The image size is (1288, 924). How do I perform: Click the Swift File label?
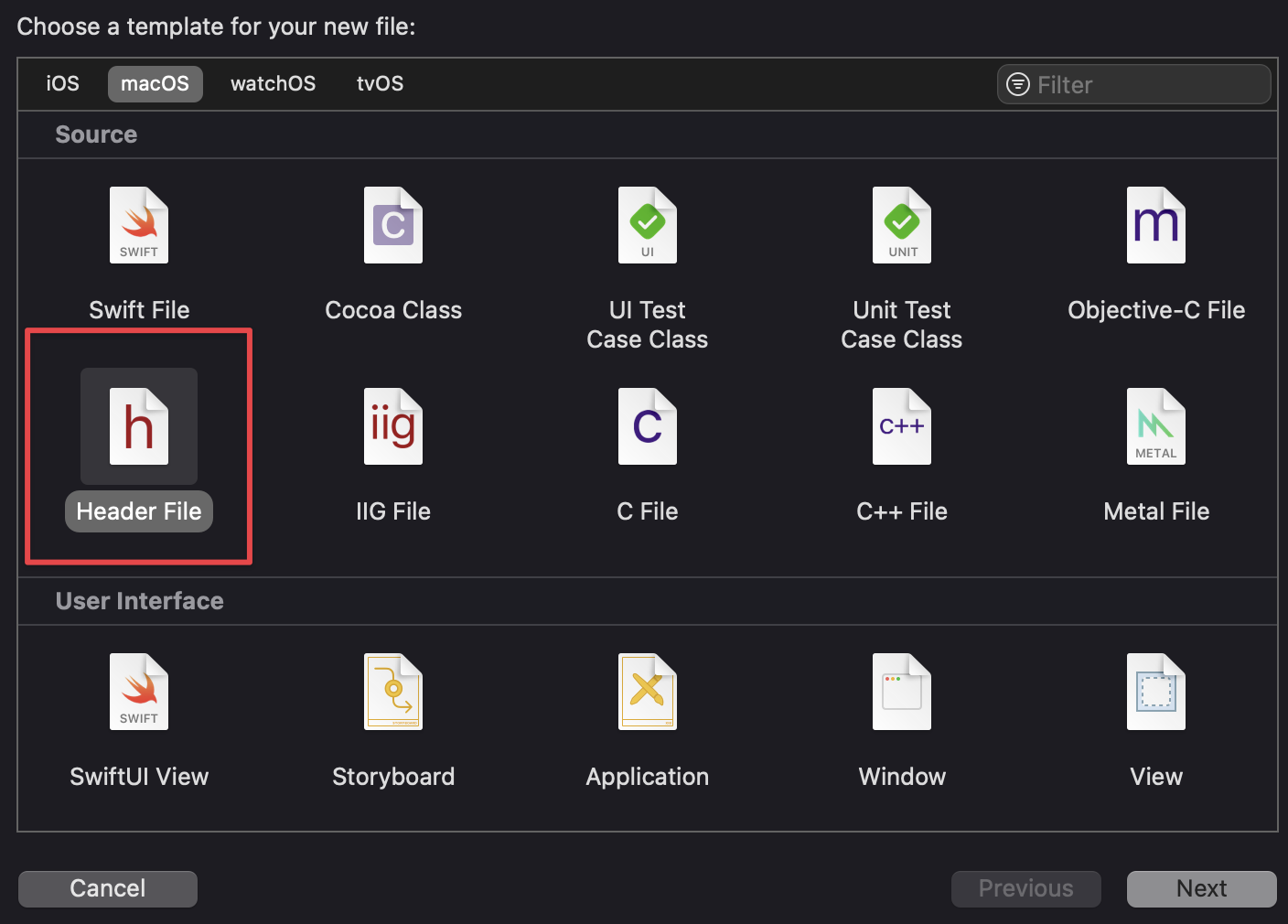tap(139, 310)
